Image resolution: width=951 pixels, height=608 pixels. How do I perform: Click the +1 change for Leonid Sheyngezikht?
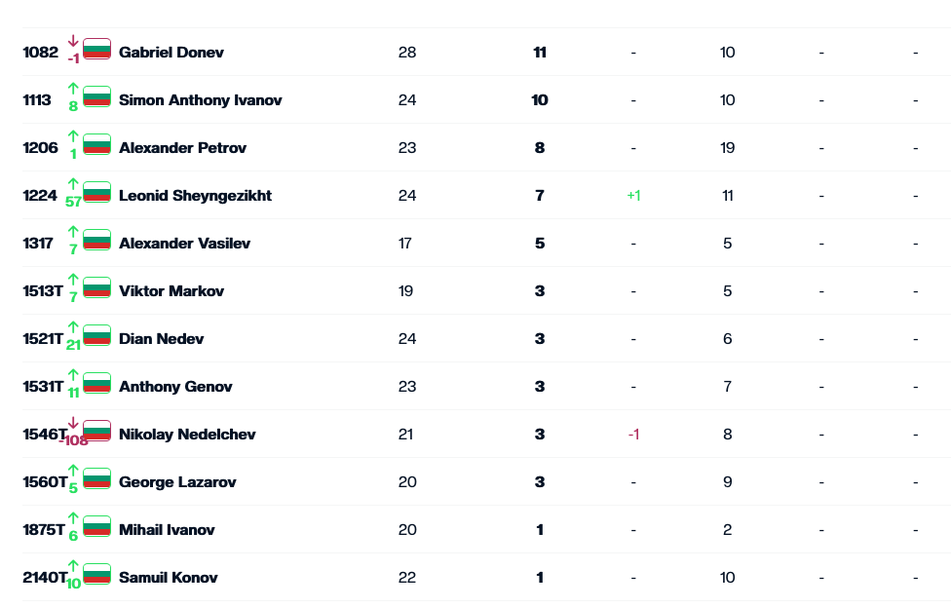point(633,195)
